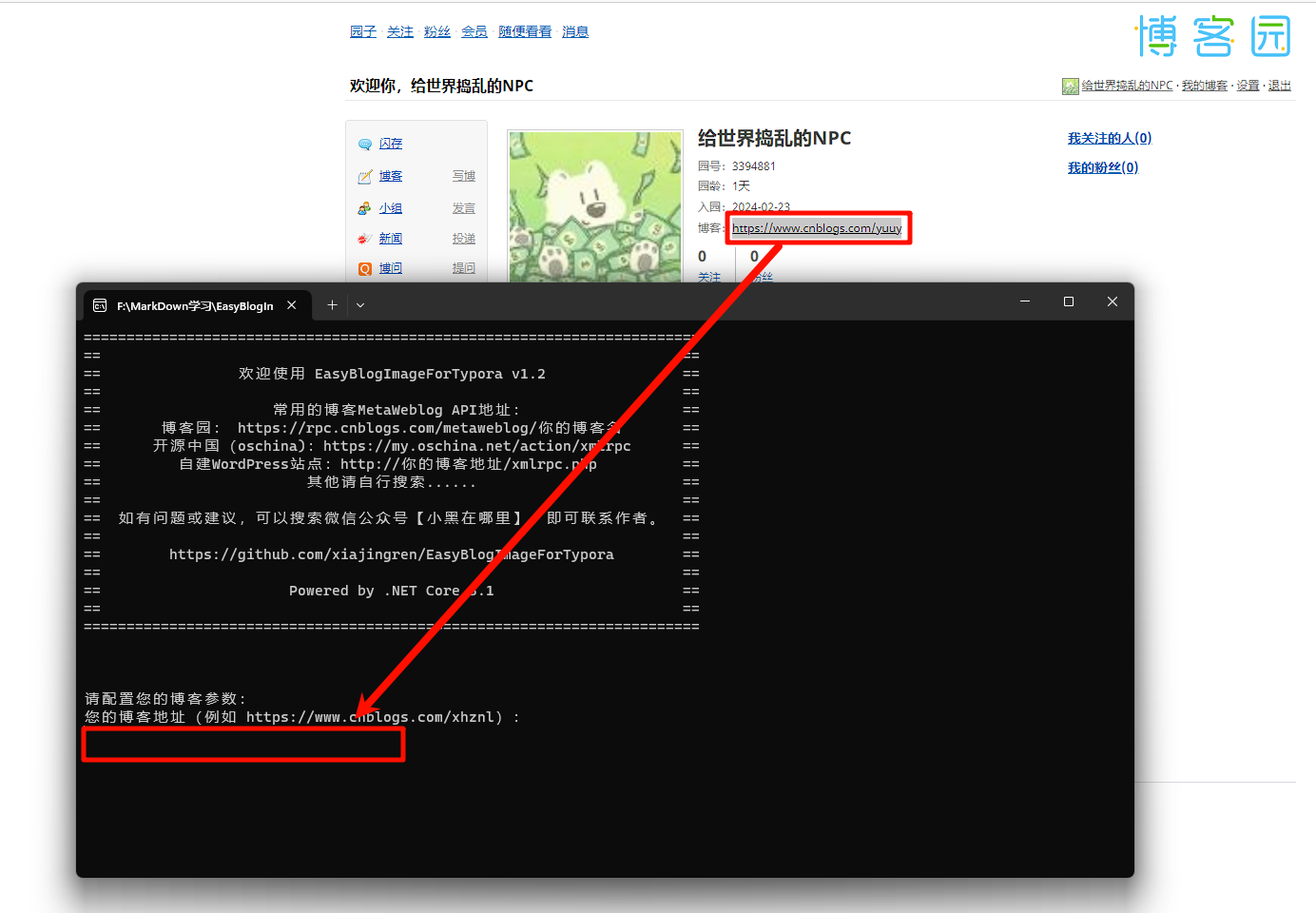1316x913 pixels.
Task: Click the 请配置您的博客参数 terminal line
Action: (165, 699)
